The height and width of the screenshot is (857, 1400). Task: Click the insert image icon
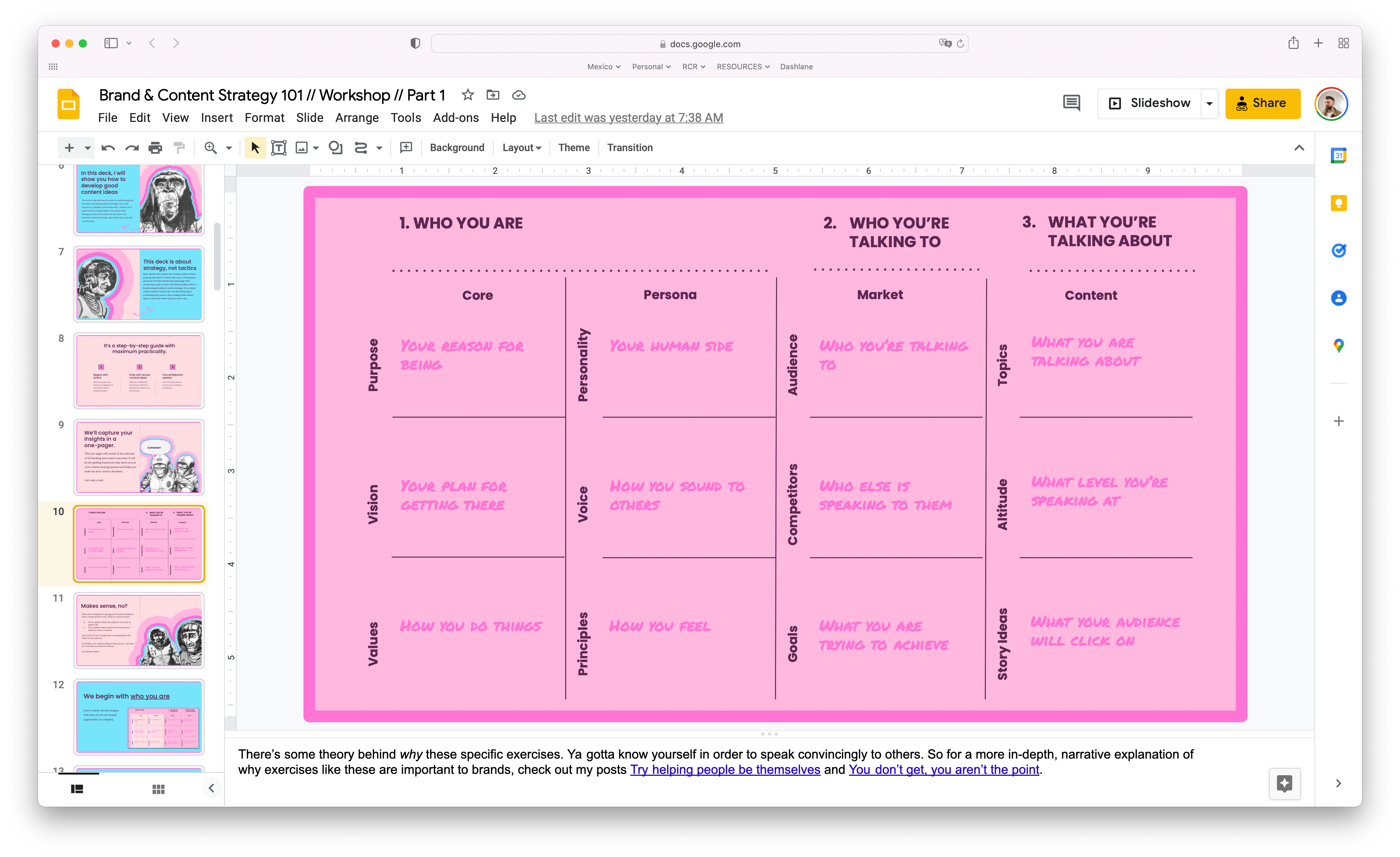click(x=302, y=148)
